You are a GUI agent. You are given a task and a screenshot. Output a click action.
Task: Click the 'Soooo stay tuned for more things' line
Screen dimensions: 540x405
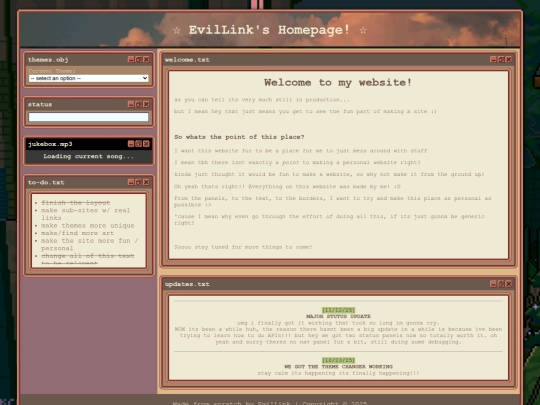point(243,247)
